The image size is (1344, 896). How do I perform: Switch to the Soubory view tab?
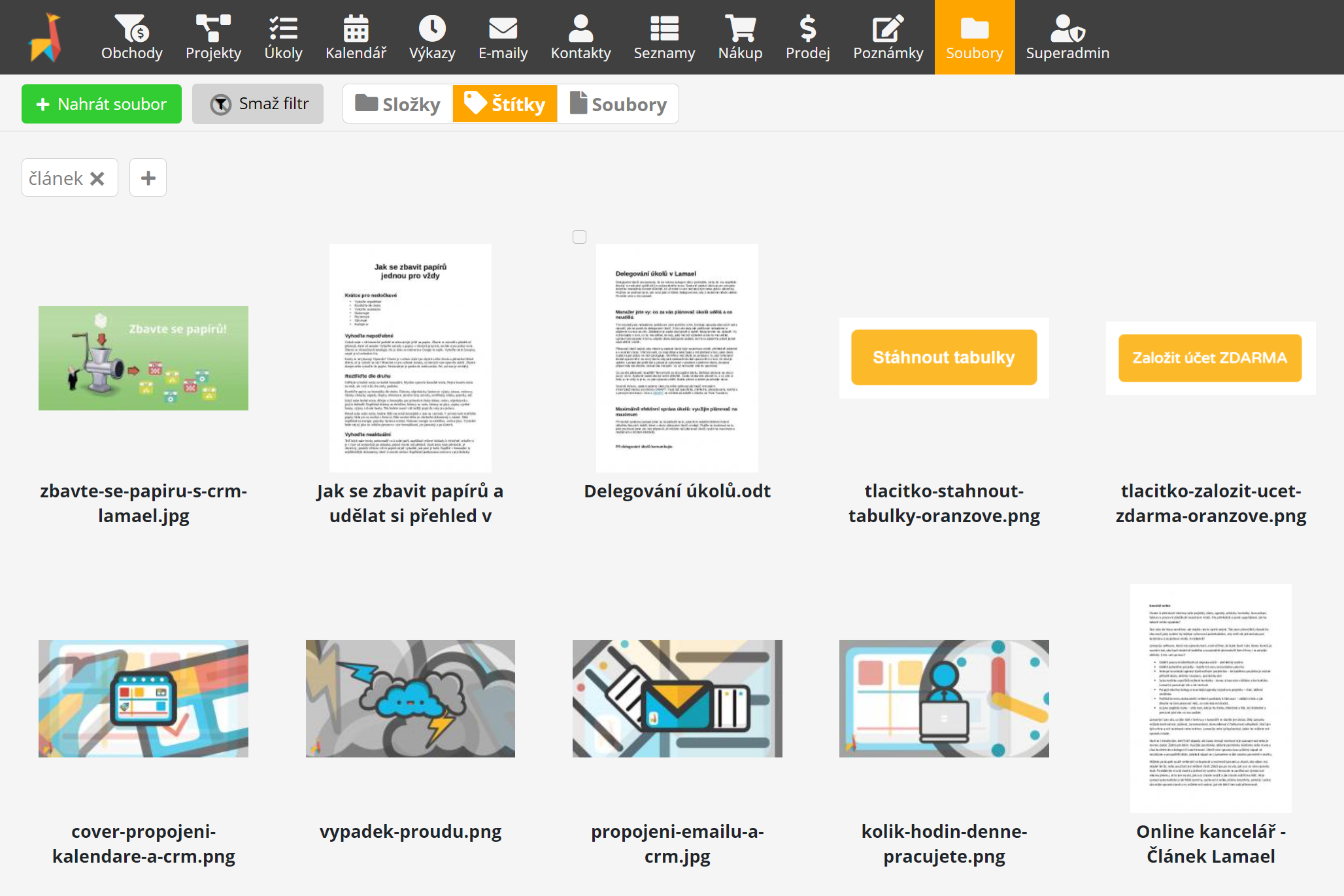[618, 104]
